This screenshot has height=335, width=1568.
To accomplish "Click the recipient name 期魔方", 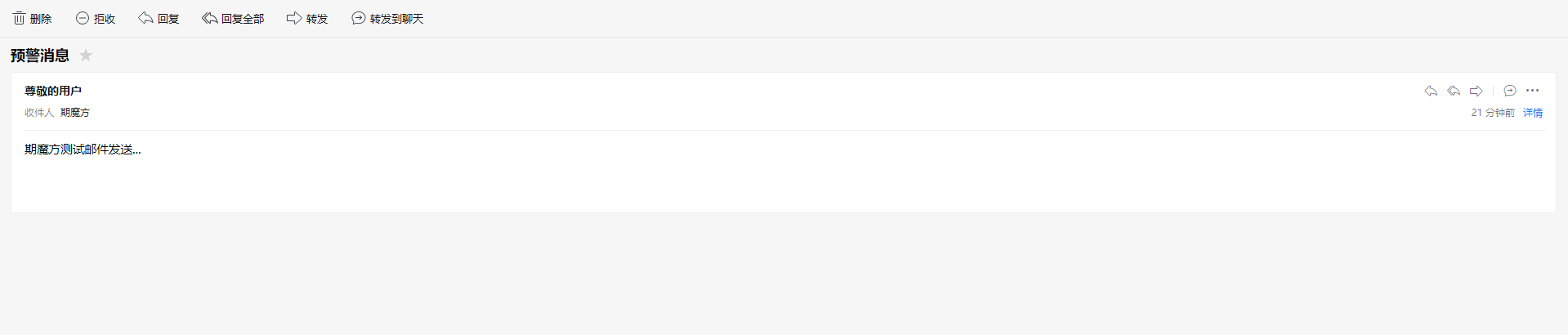I will click(x=75, y=113).
